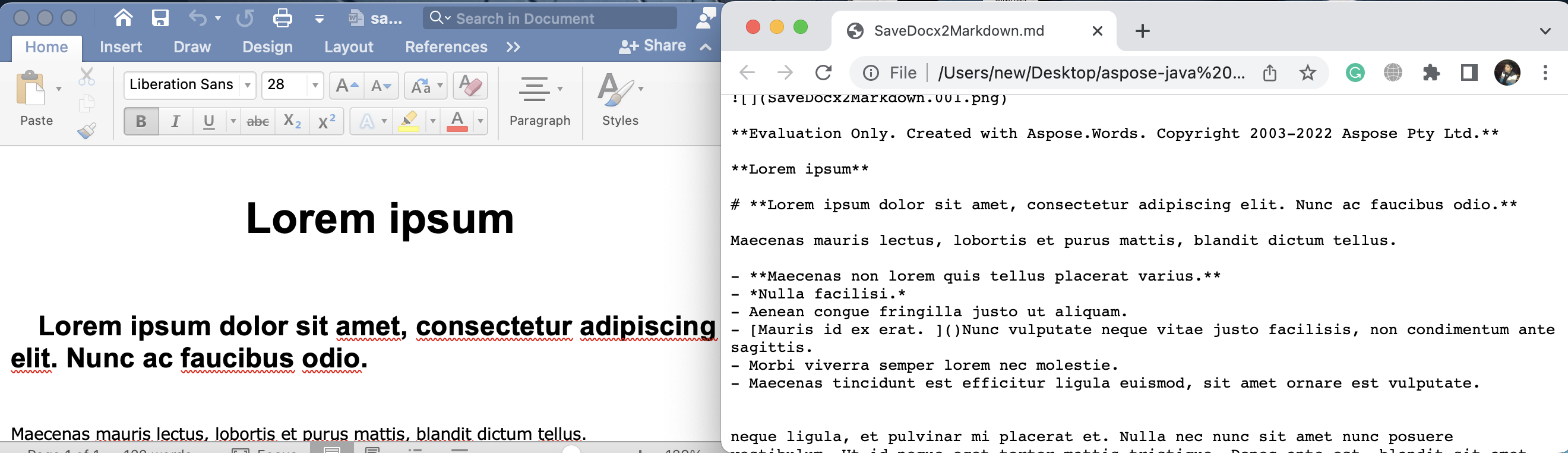Screen dimensions: 1568x453
Task: Click the Increase Font Size icon
Action: tap(346, 86)
